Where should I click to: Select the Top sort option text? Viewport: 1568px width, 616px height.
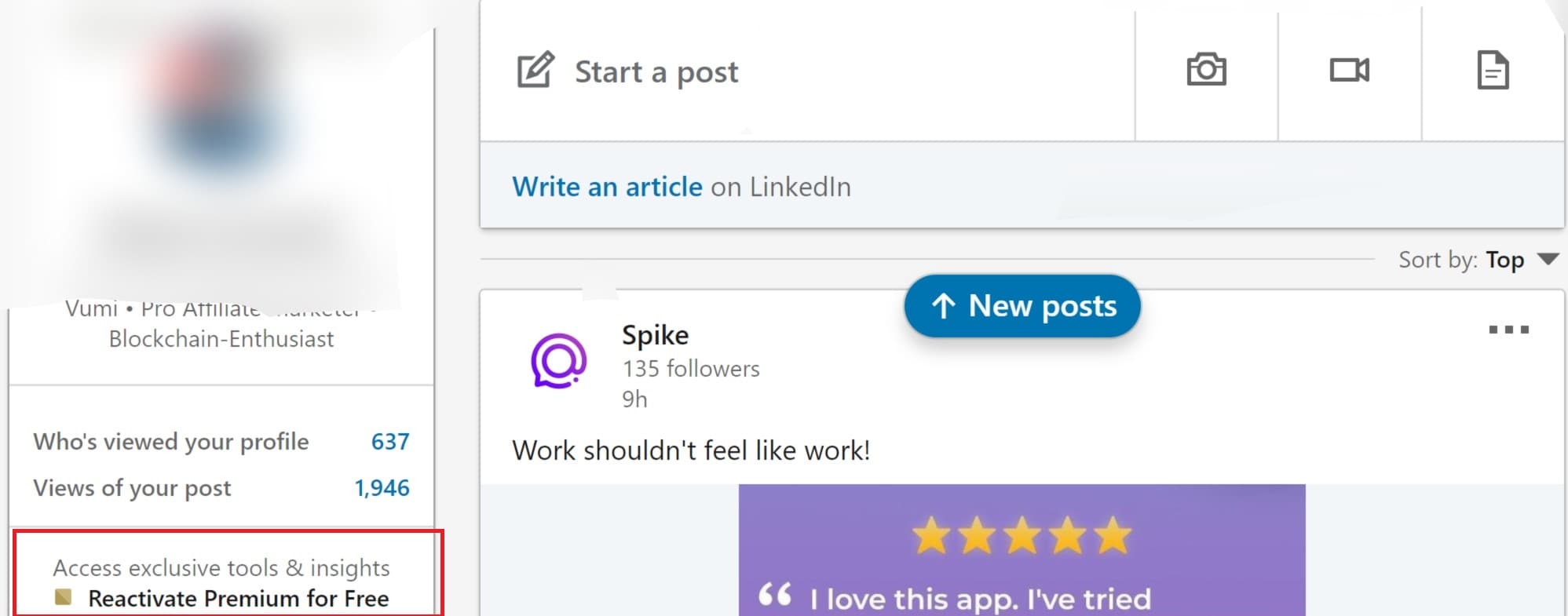tap(1504, 260)
